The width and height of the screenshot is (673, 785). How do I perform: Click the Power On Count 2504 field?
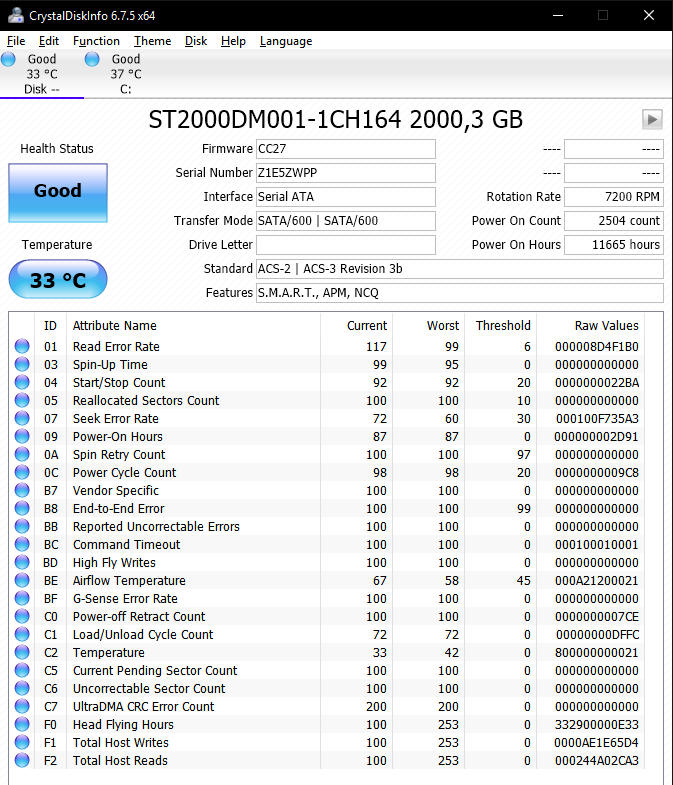tap(614, 221)
